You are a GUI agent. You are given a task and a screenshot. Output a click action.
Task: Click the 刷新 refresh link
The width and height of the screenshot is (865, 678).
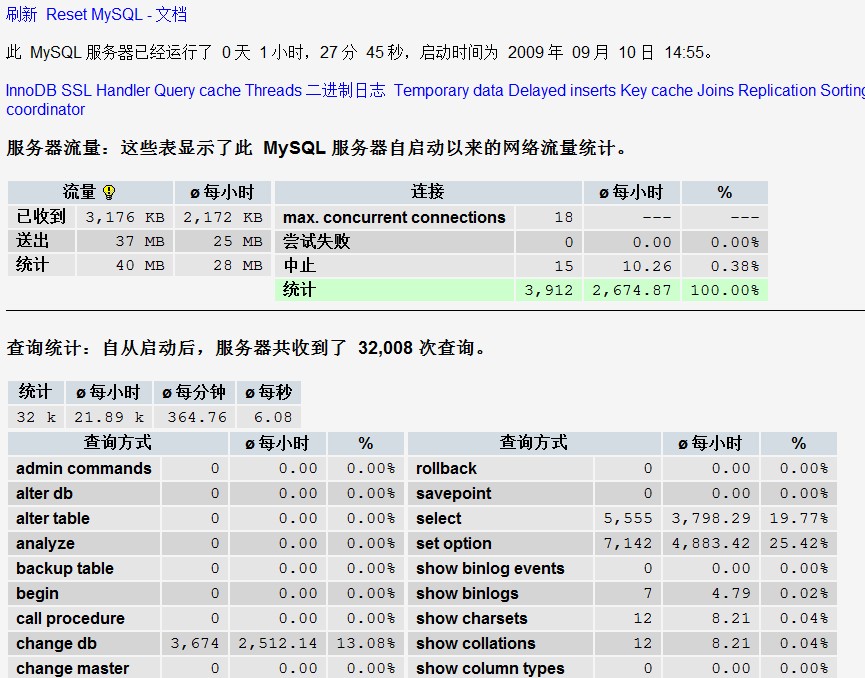(x=21, y=14)
